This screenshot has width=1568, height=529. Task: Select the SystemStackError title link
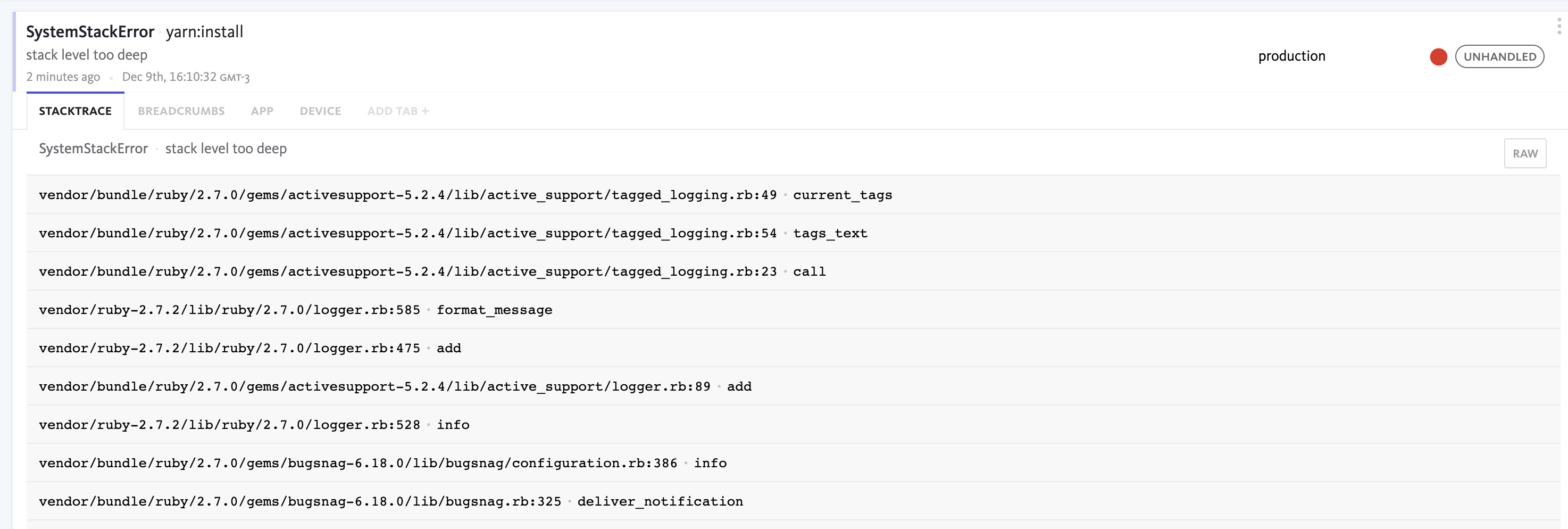[x=90, y=31]
